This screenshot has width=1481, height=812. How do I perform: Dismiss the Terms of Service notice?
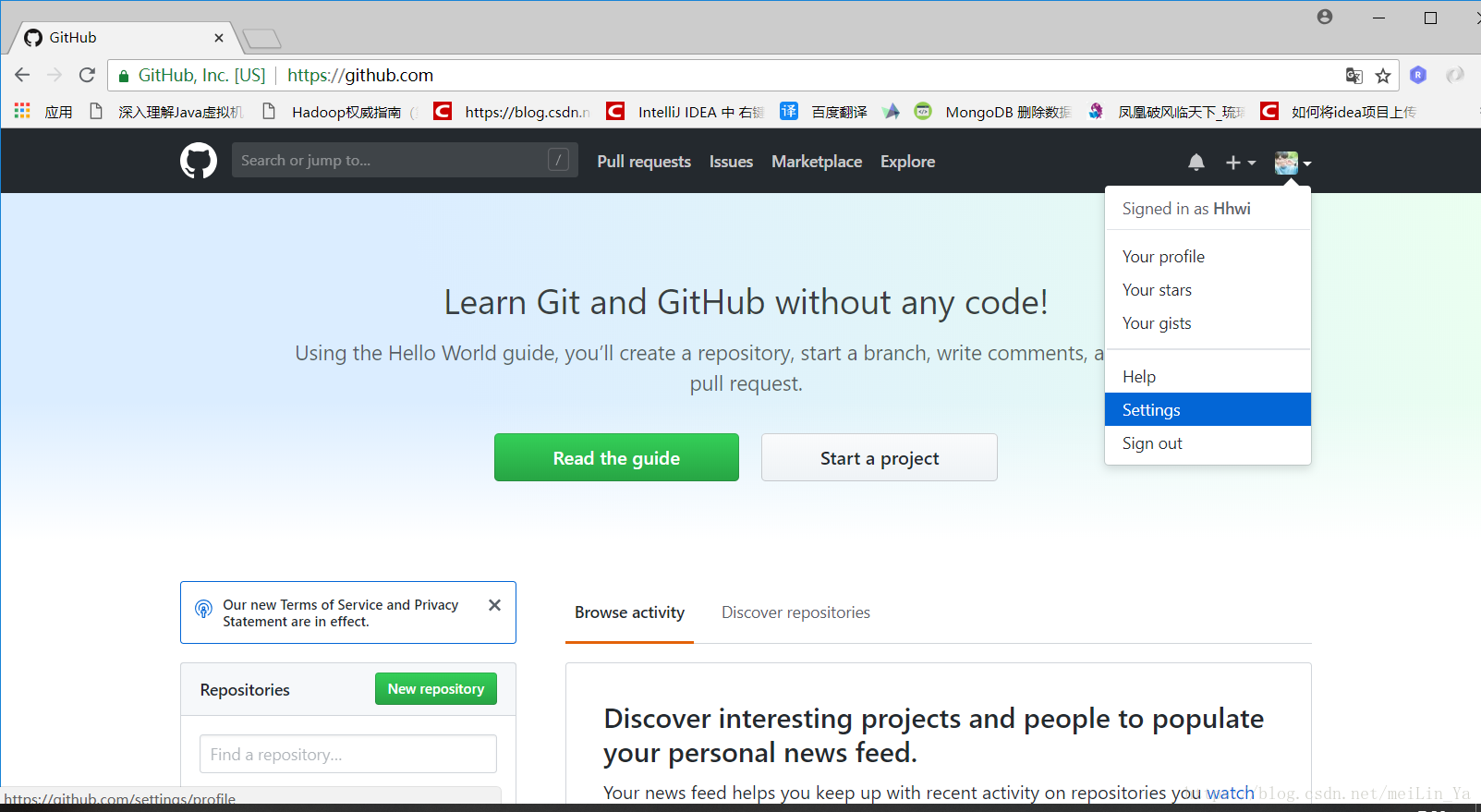(494, 605)
